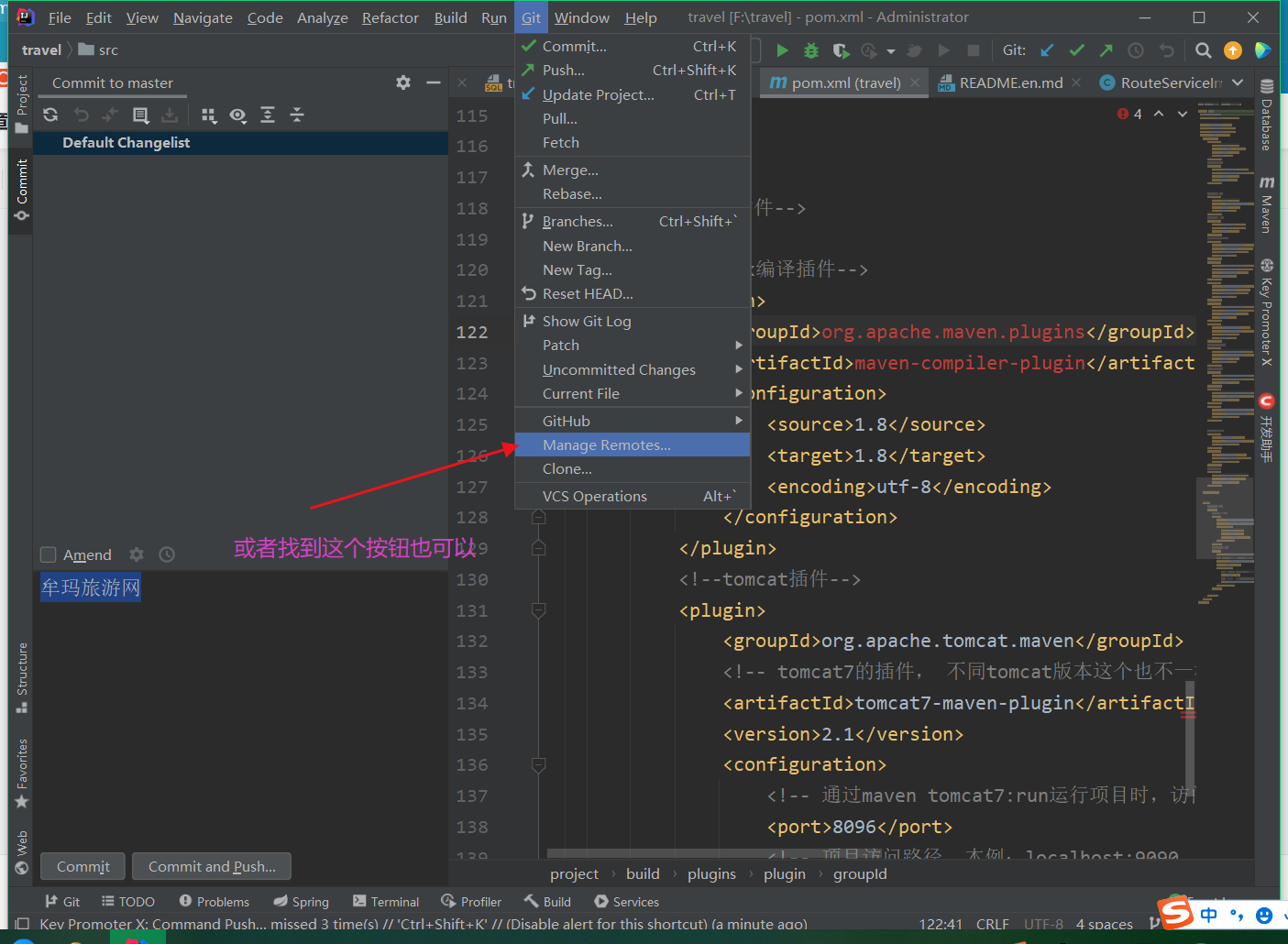Open run configurations dropdown arrow

coord(891,50)
